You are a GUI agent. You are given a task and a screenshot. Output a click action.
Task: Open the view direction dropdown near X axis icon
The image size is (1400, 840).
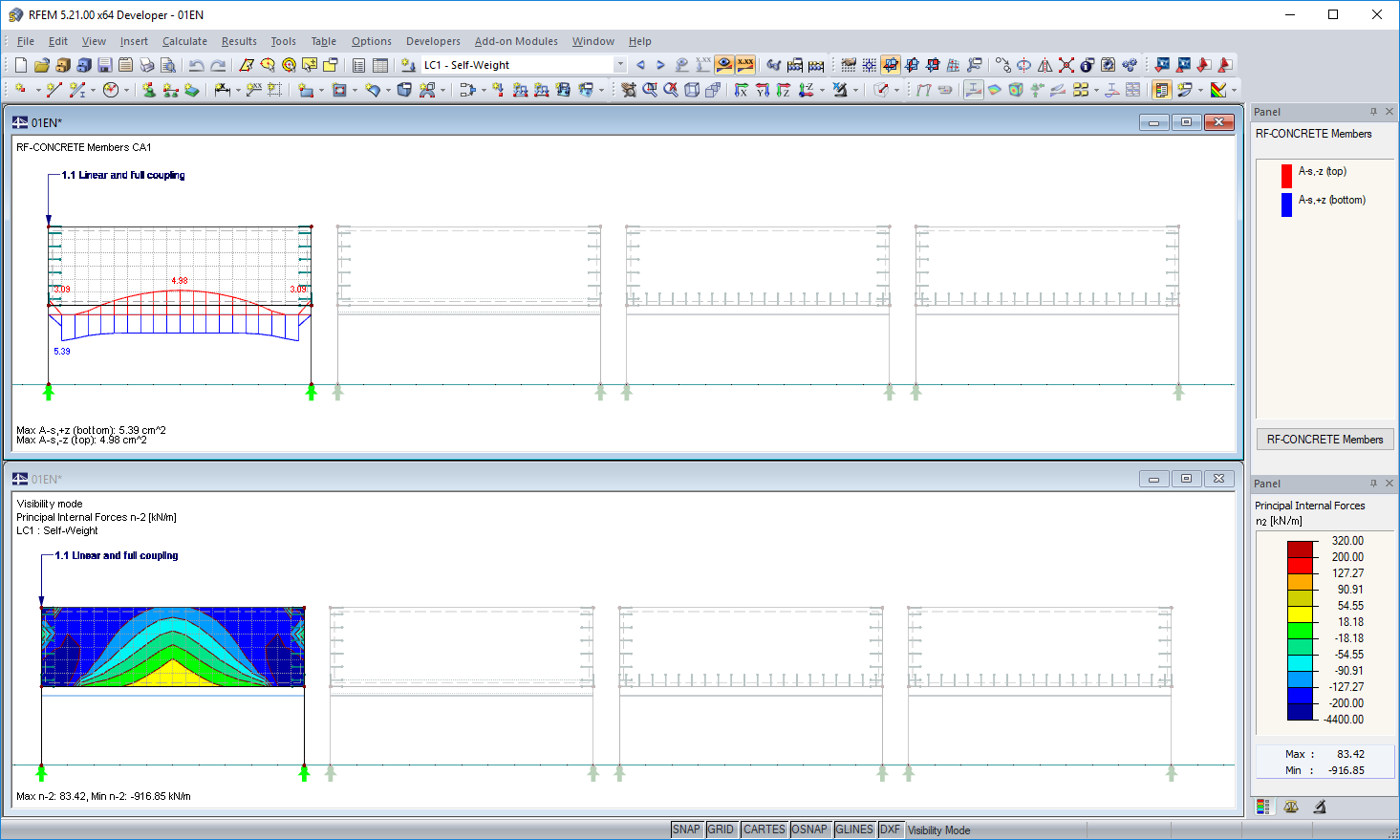pyautogui.click(x=822, y=91)
